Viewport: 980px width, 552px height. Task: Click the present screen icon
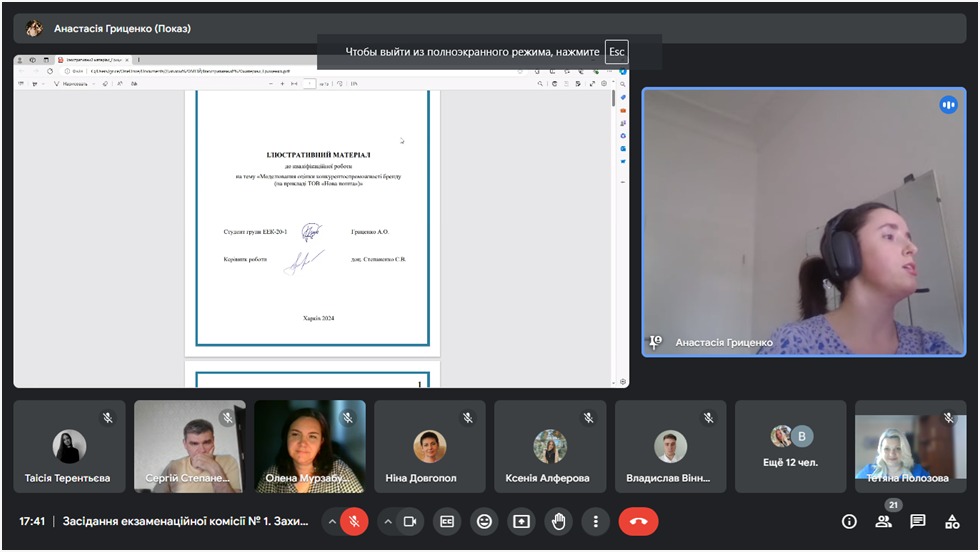[x=521, y=521]
